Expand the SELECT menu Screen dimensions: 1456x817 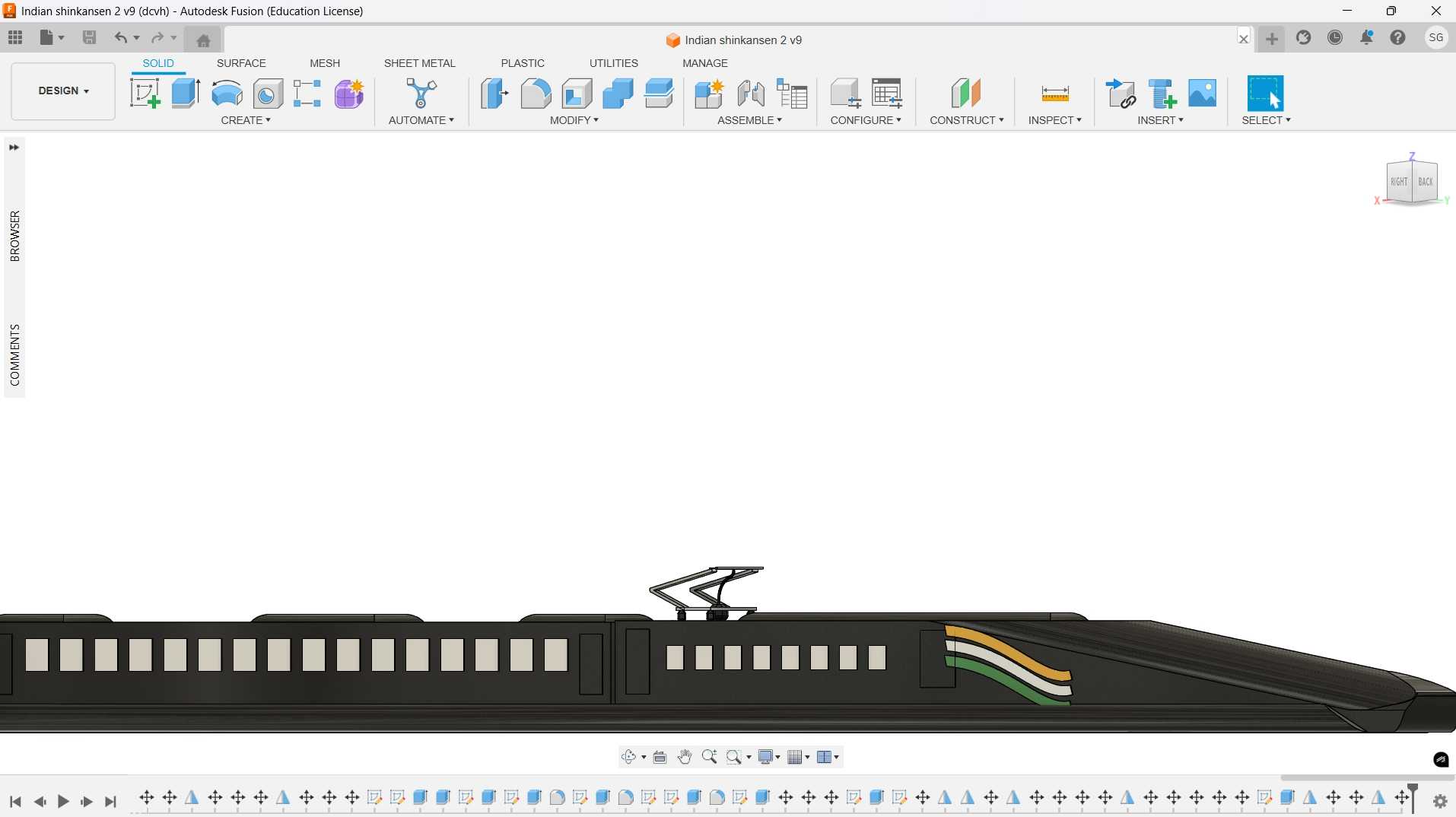(1266, 120)
